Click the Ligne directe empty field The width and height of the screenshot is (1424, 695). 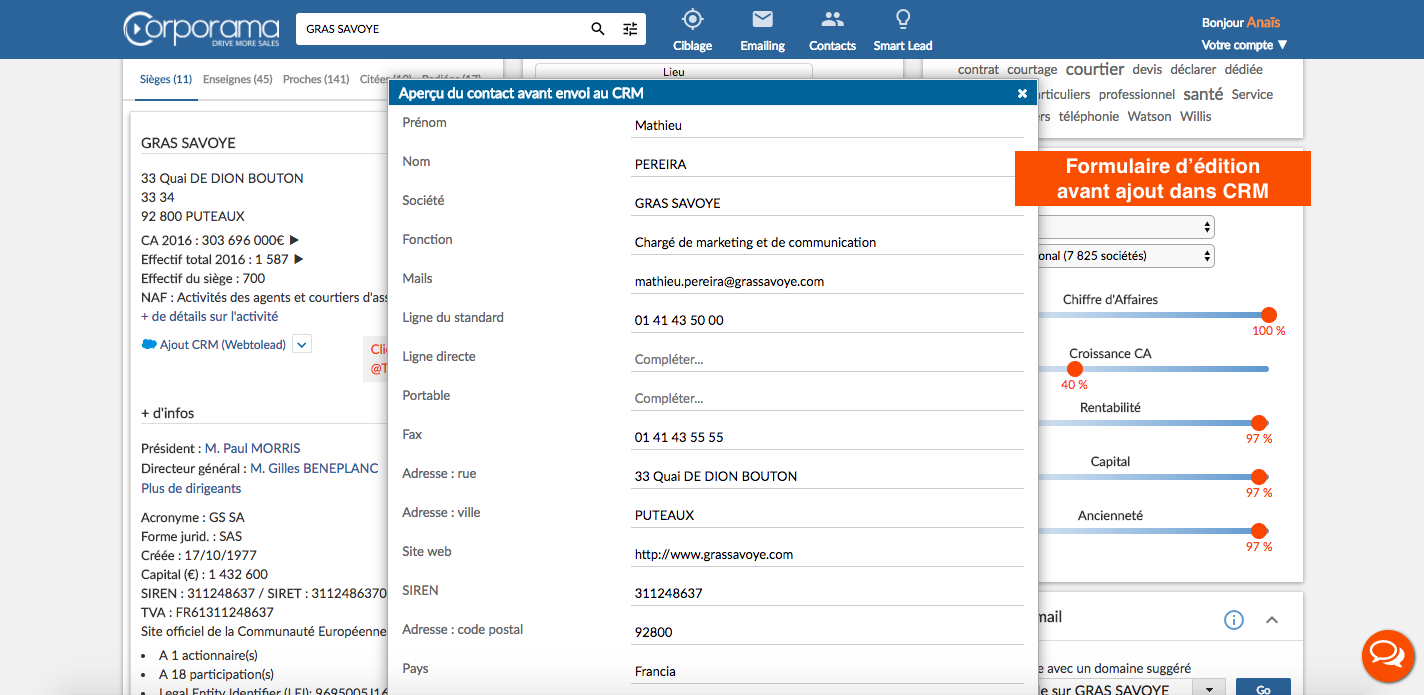click(x=827, y=359)
